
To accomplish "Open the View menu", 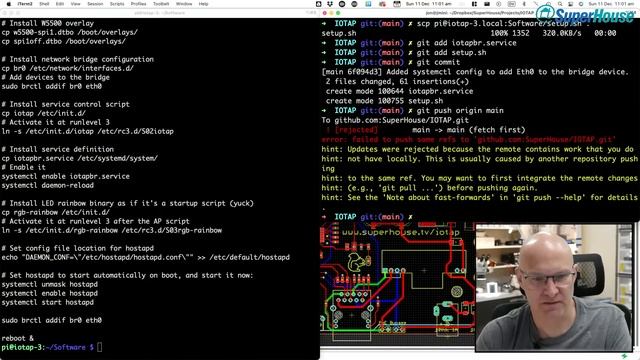I will (x=76, y=4).
